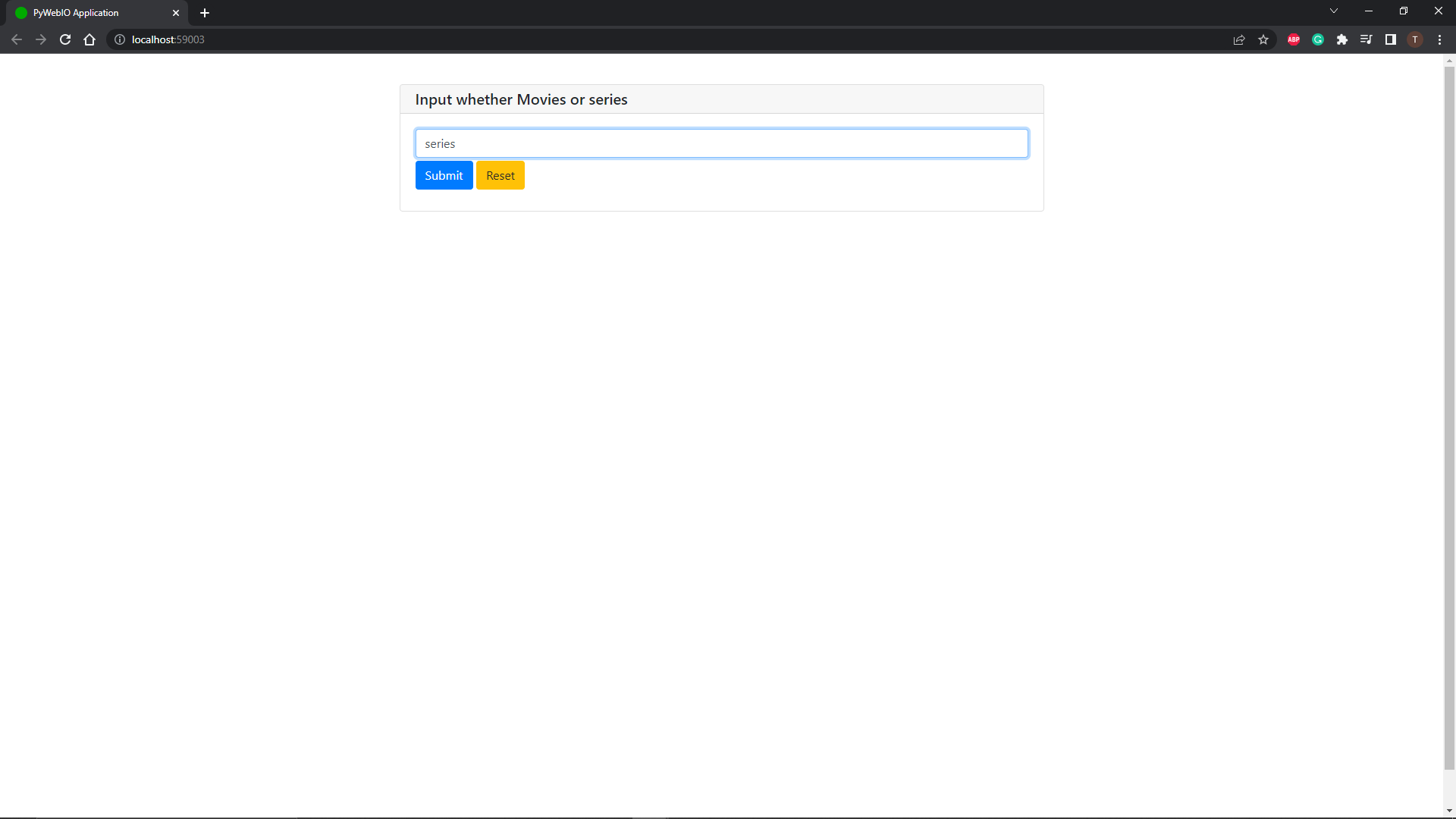The image size is (1456, 819).
Task: Click the scrollbar down arrow
Action: 1449,811
